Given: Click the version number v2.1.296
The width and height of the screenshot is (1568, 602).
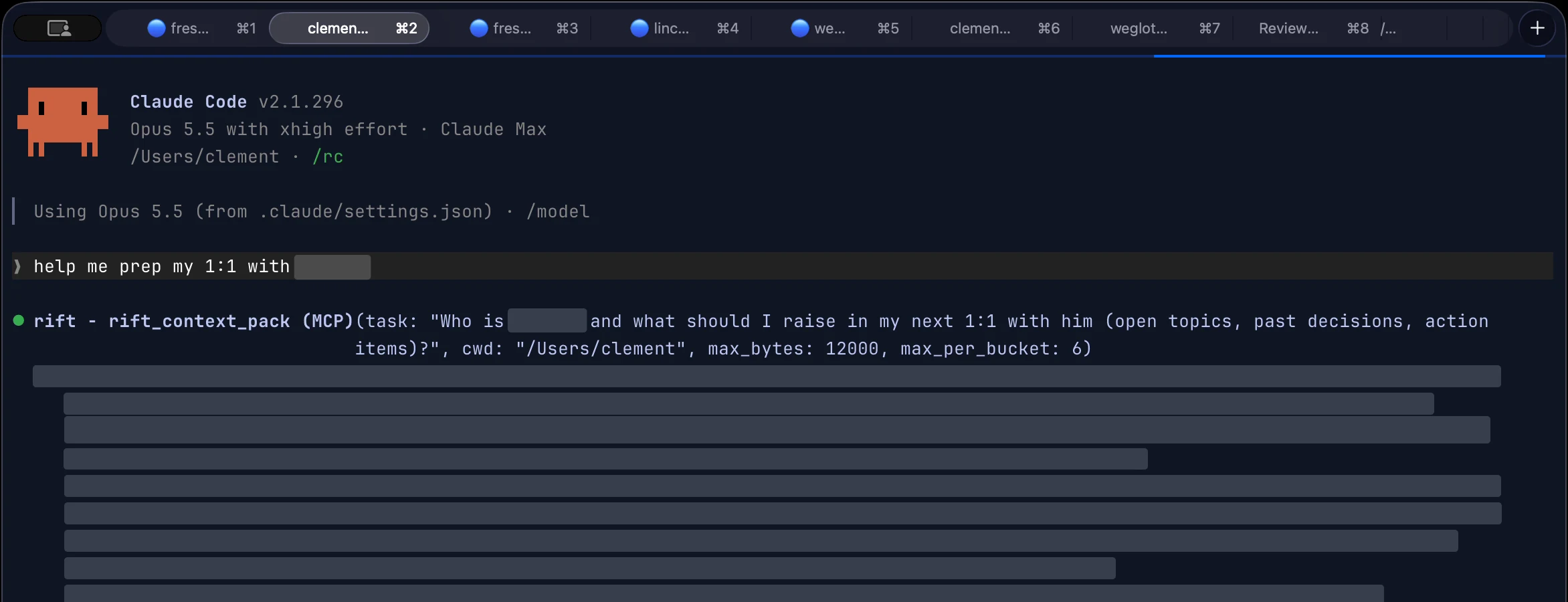Looking at the screenshot, I should [x=301, y=102].
